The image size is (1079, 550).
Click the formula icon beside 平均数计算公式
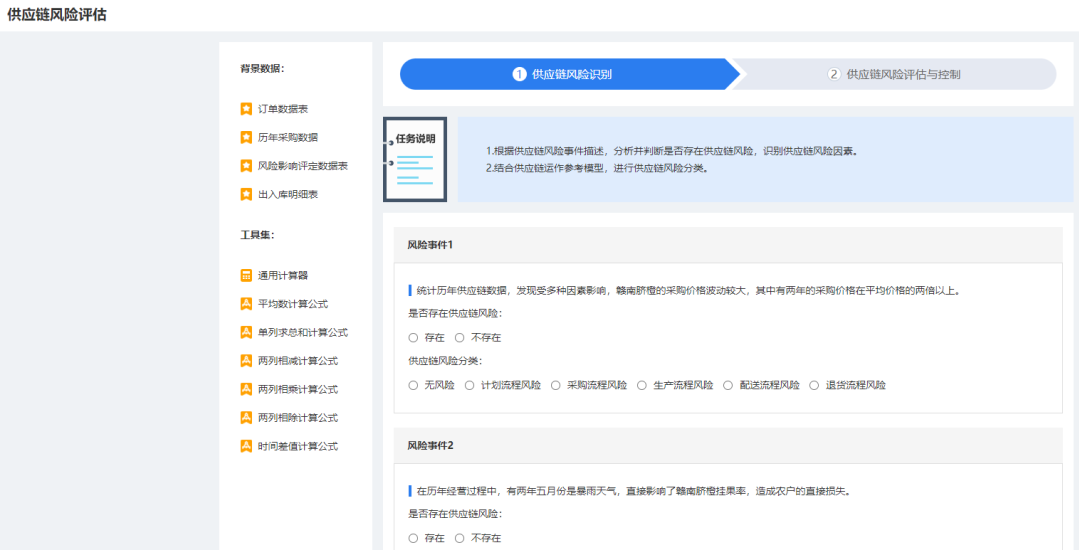pyautogui.click(x=246, y=304)
